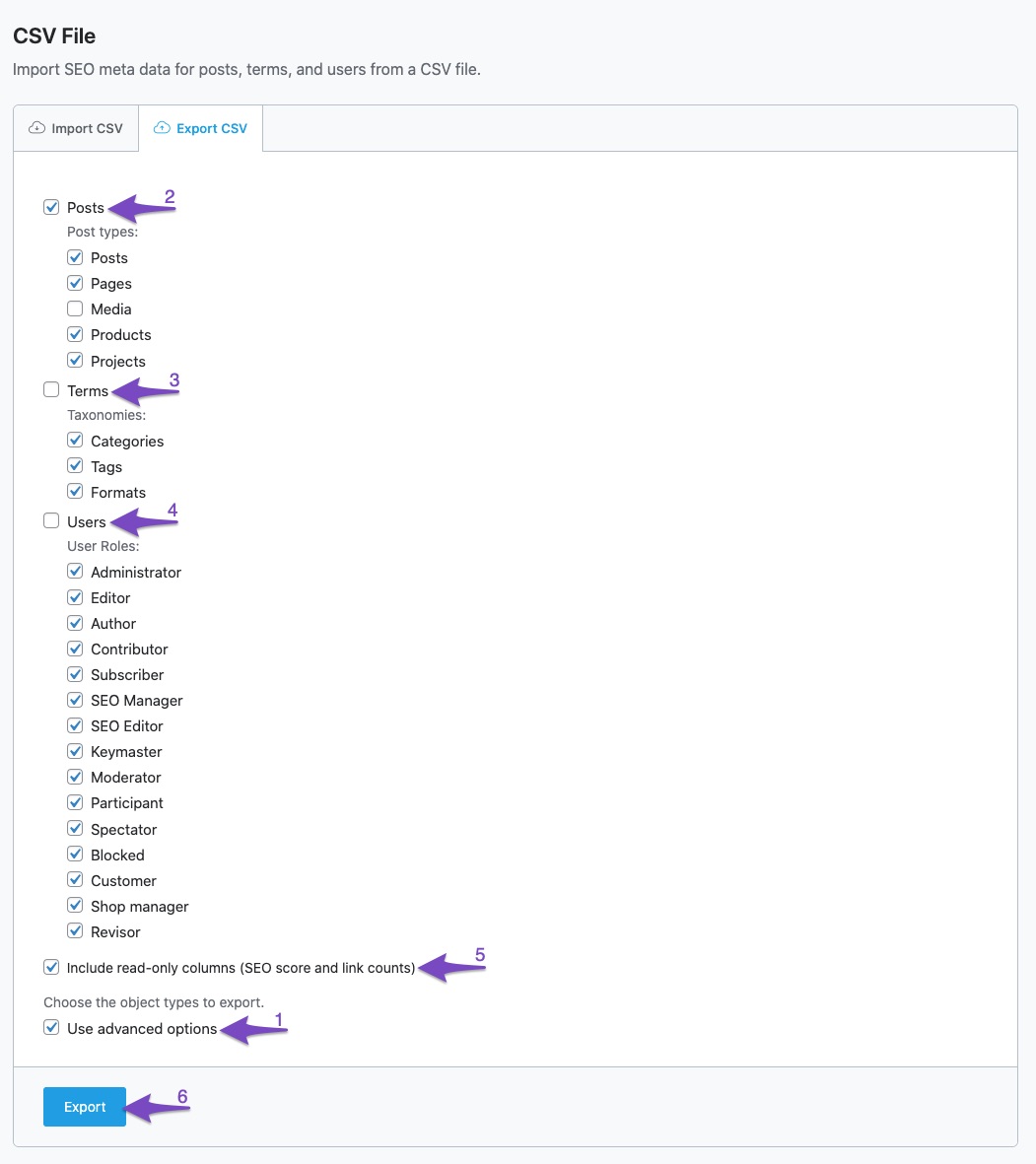This screenshot has width=1036, height=1164.
Task: Uncheck the Shop manager role
Action: point(75,906)
